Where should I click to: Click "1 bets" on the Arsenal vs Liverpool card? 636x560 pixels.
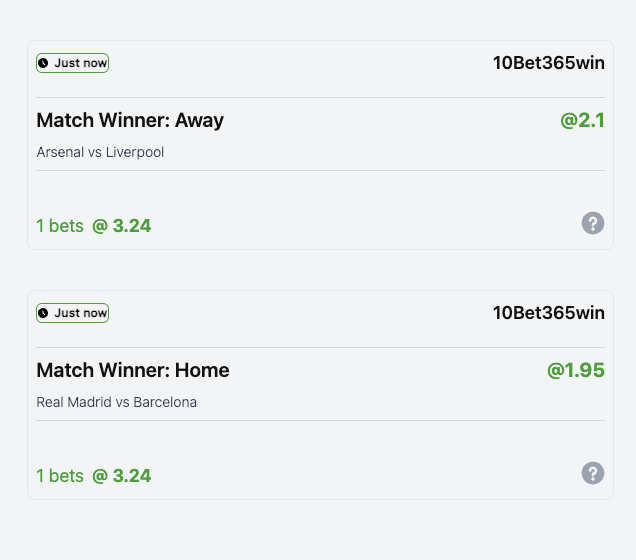coord(60,226)
